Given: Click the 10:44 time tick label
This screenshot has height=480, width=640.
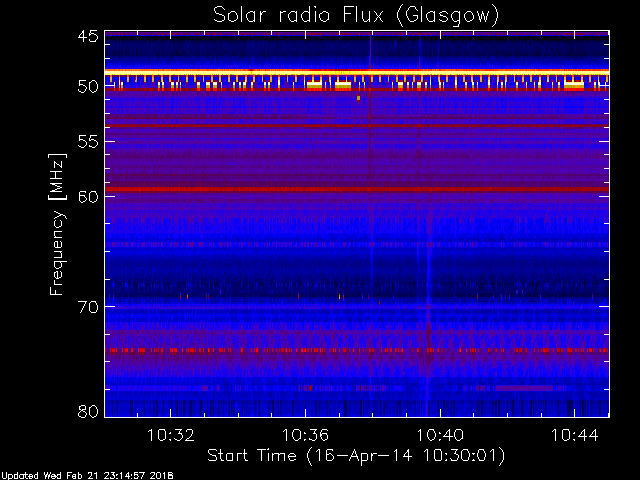Looking at the screenshot, I should pyautogui.click(x=574, y=436).
